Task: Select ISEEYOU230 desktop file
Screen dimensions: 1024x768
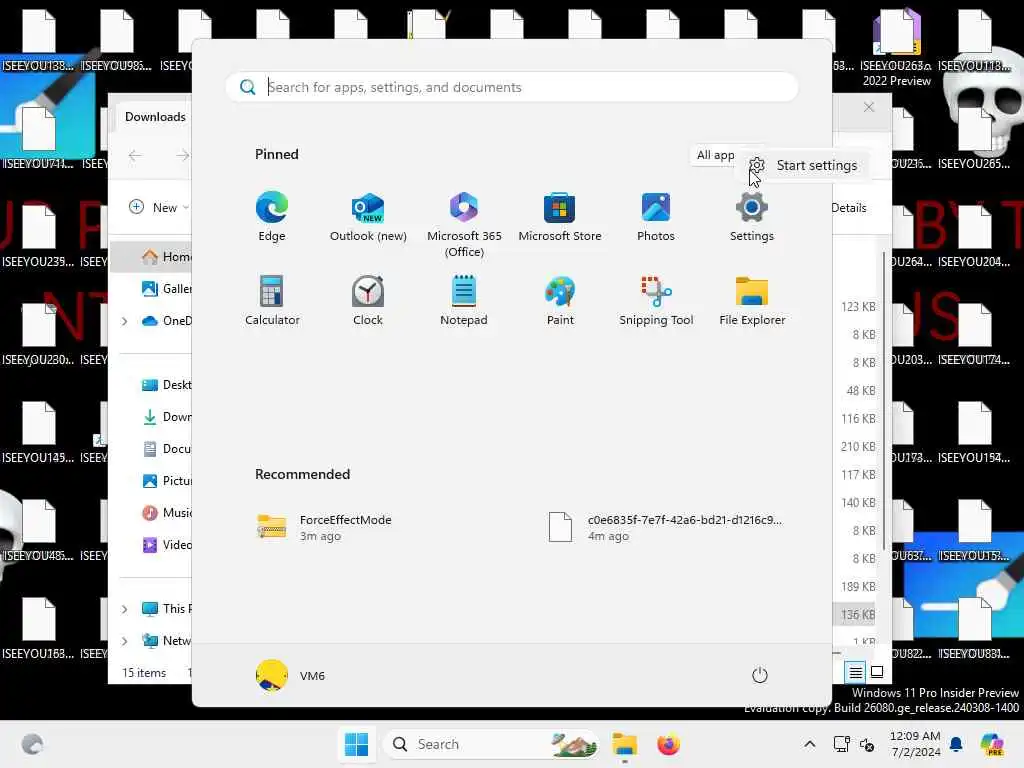Action: pyautogui.click(x=38, y=334)
